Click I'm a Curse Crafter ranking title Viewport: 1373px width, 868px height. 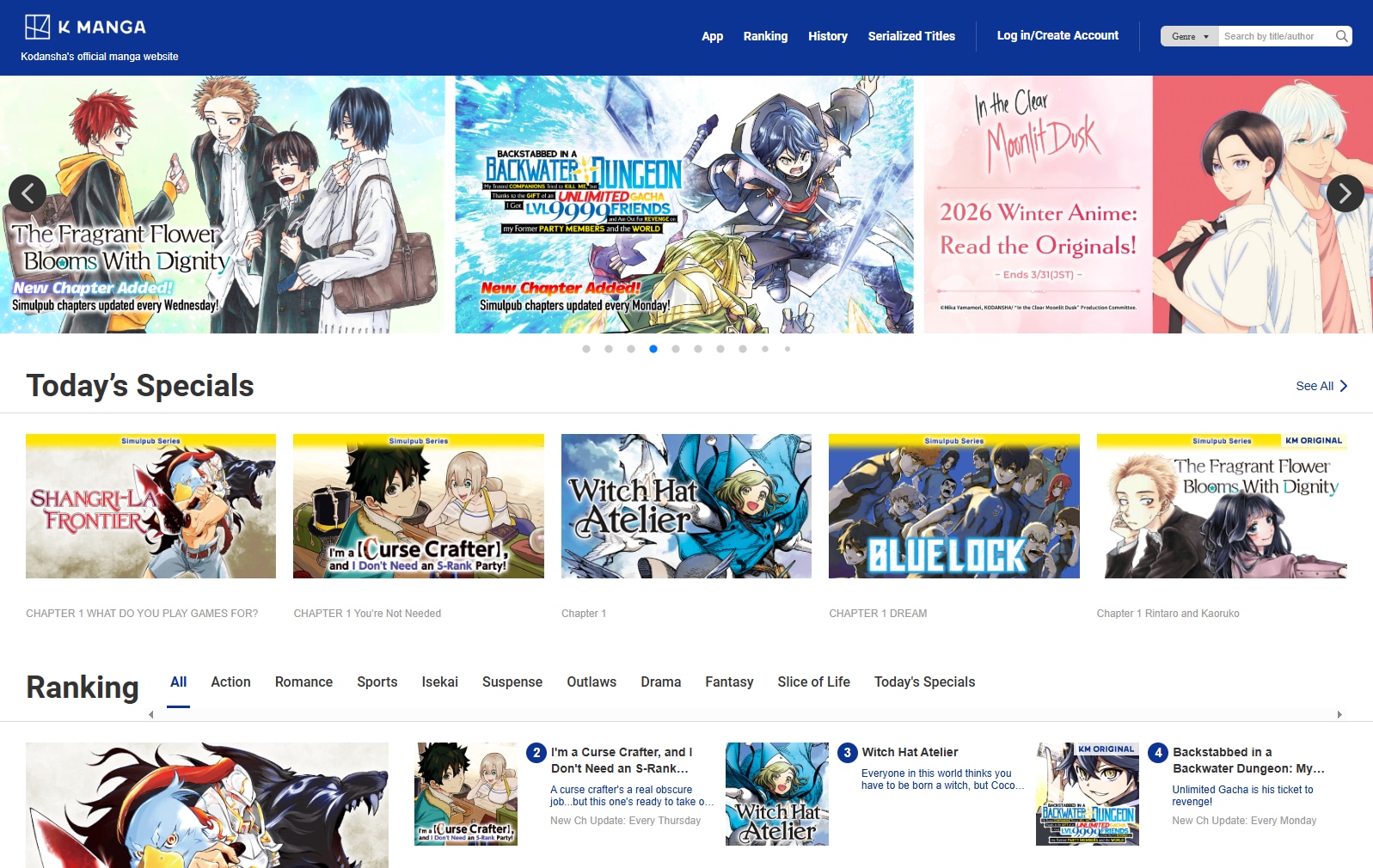point(622,761)
